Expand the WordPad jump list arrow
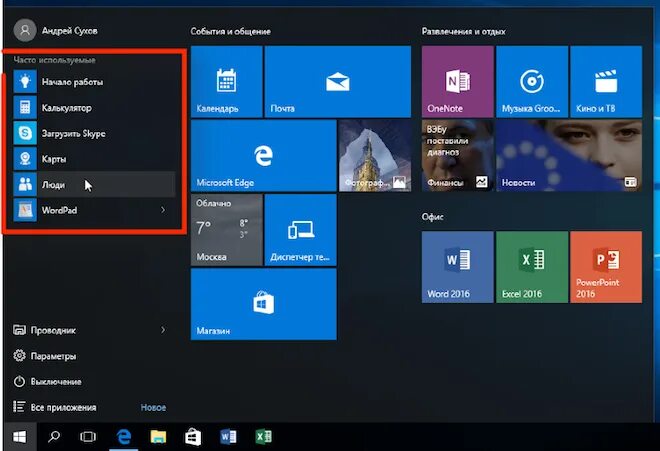 [x=163, y=210]
